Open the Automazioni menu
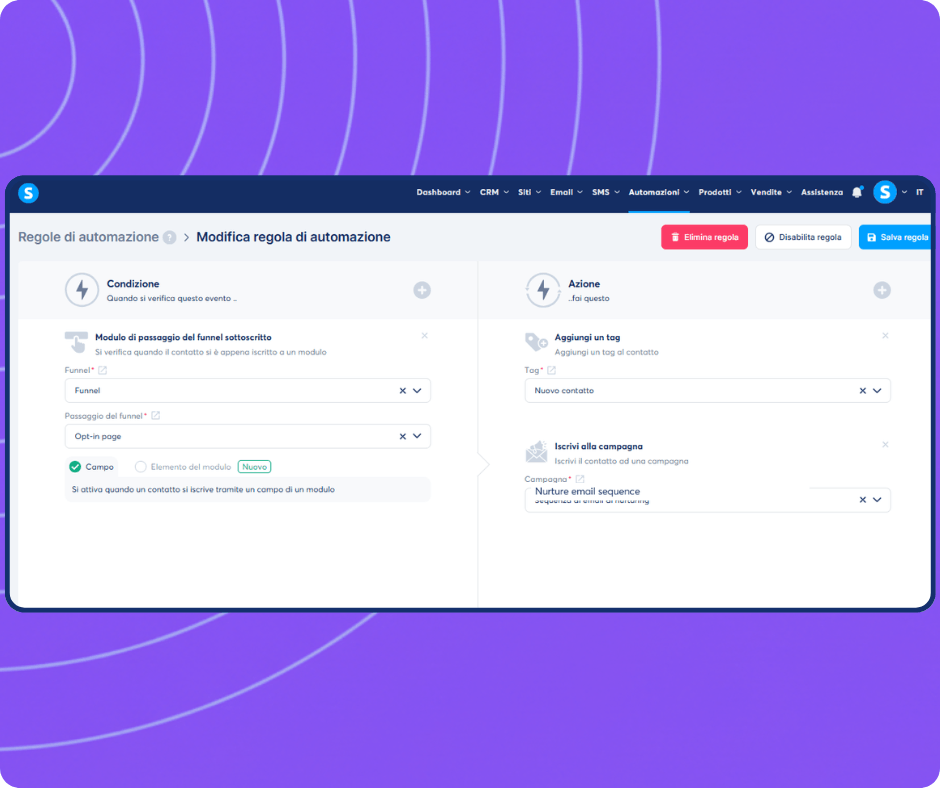 [659, 193]
